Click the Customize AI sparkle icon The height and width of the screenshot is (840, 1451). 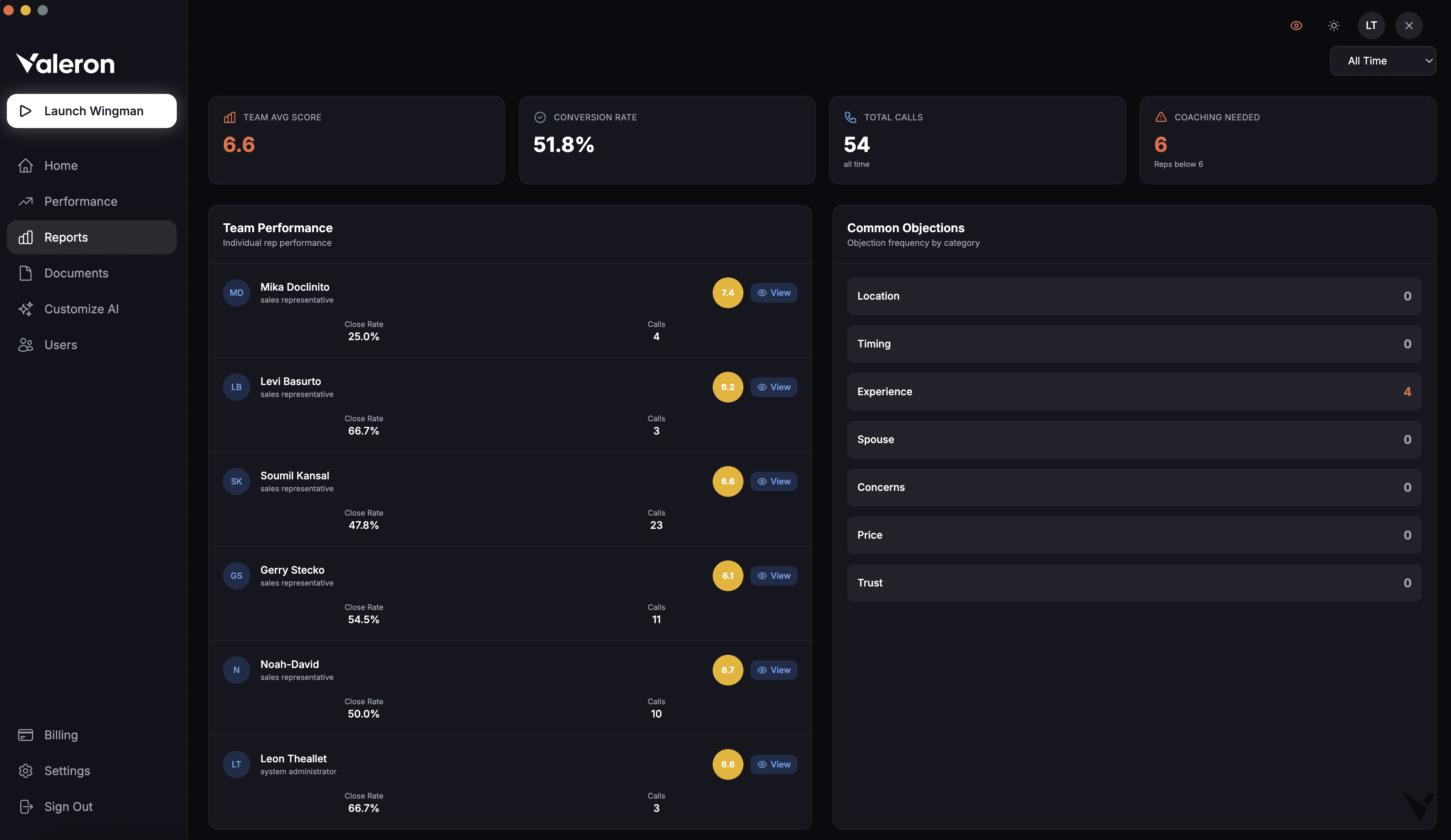pyautogui.click(x=25, y=309)
